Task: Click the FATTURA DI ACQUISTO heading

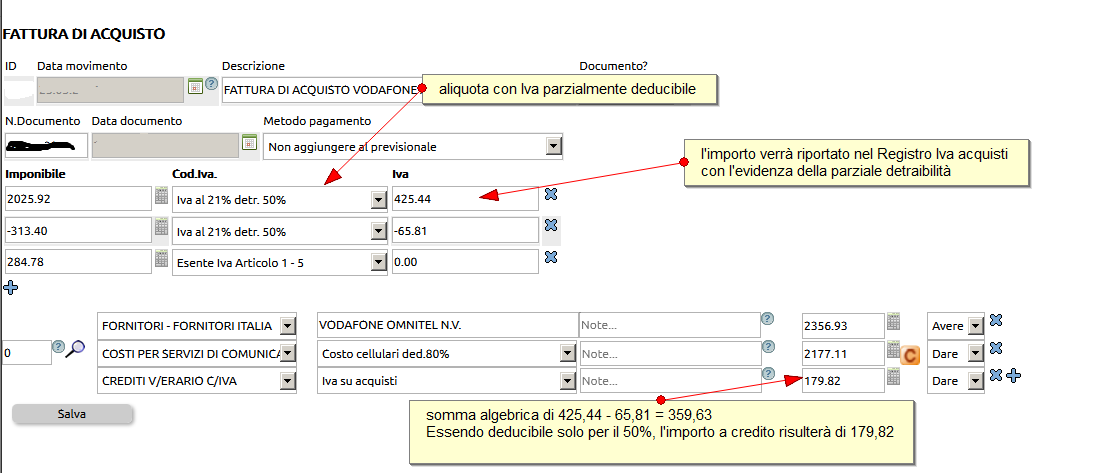Action: (84, 34)
